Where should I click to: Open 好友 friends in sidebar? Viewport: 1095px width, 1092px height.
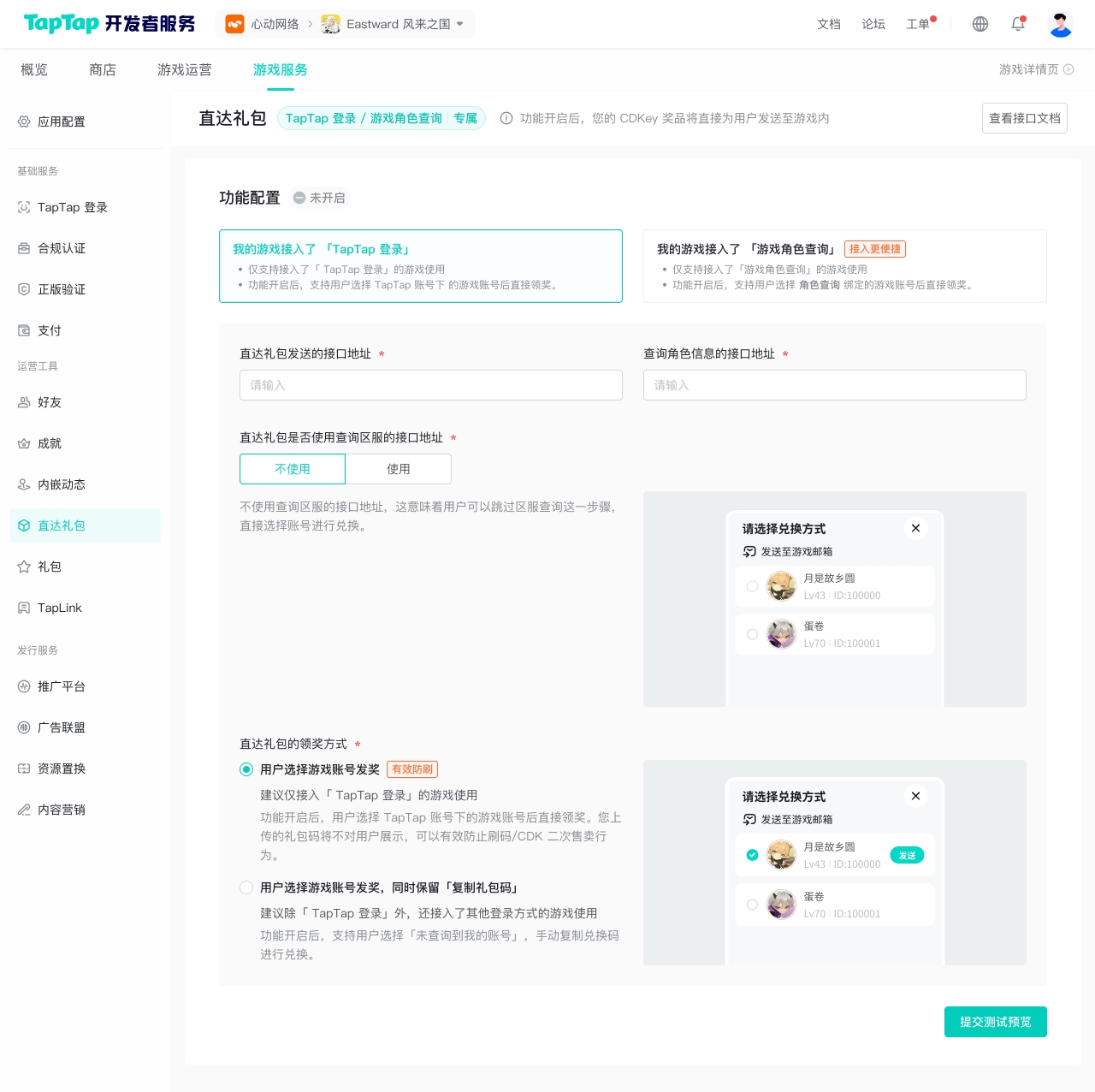(50, 402)
